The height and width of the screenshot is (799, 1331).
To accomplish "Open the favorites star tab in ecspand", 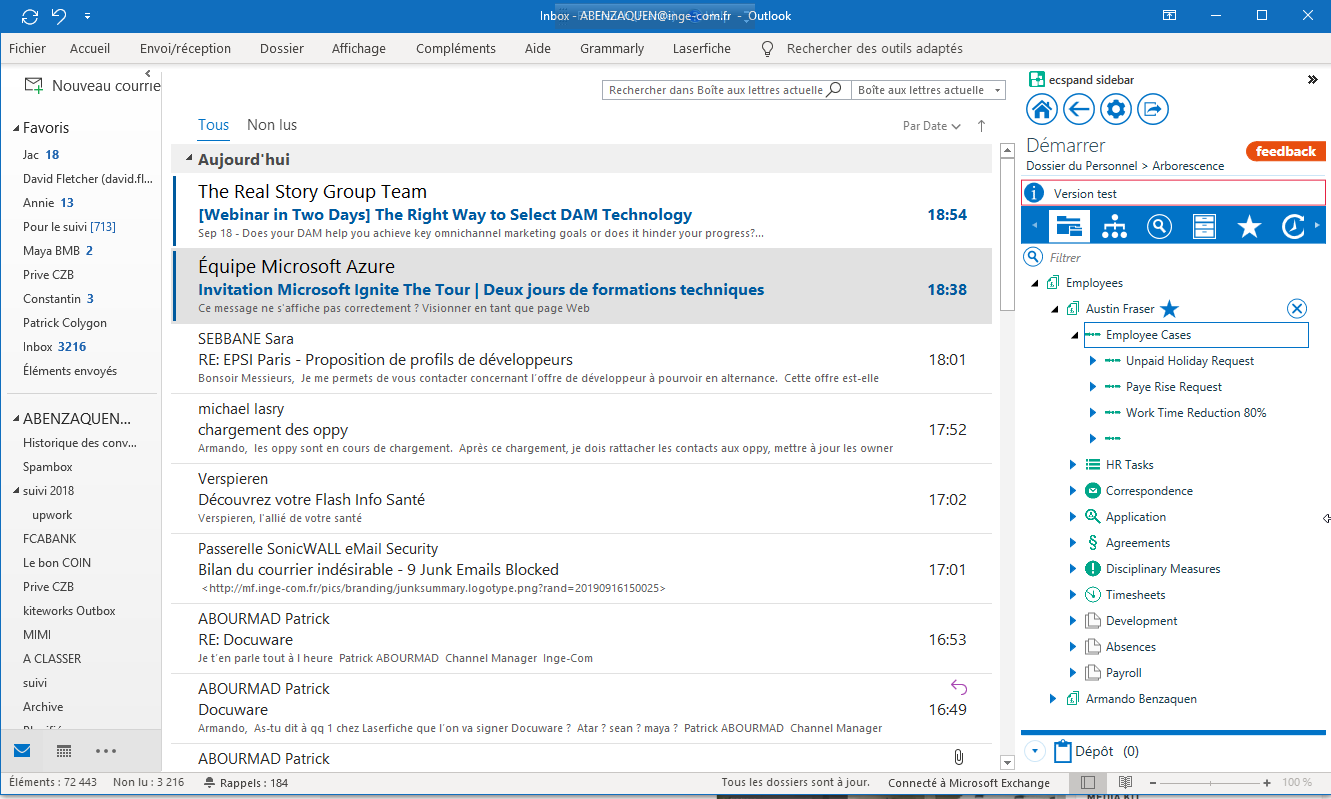I will (x=1249, y=227).
